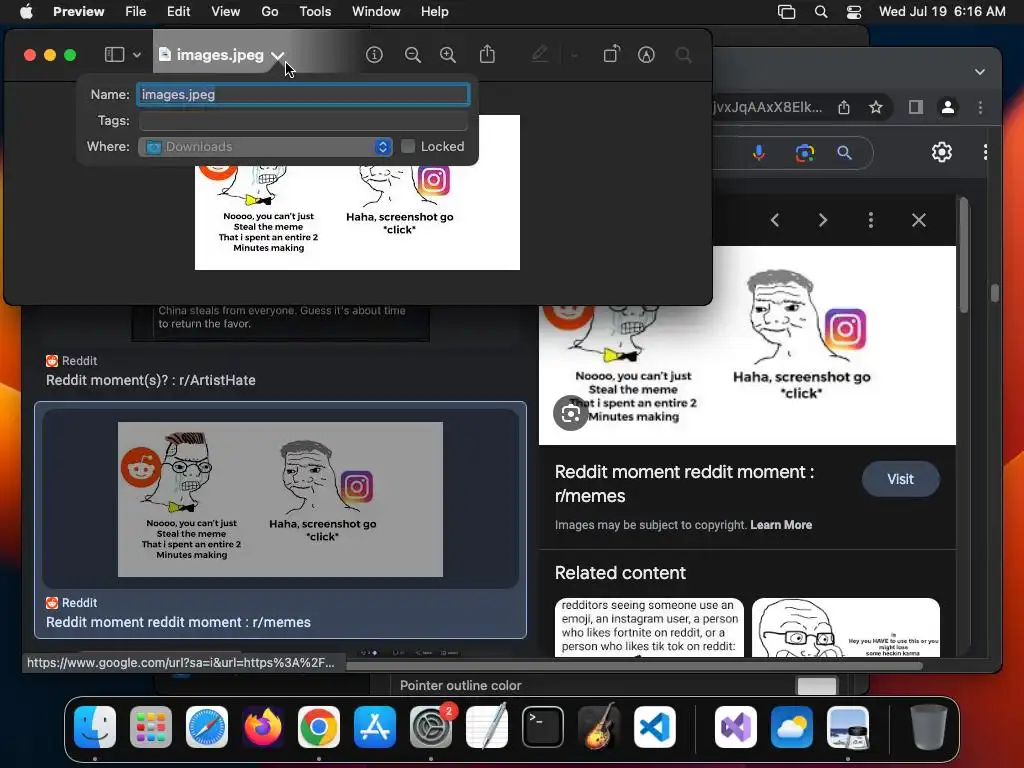This screenshot has height=768, width=1024.
Task: Open Stage Manager icon in the menu bar
Action: click(x=786, y=12)
